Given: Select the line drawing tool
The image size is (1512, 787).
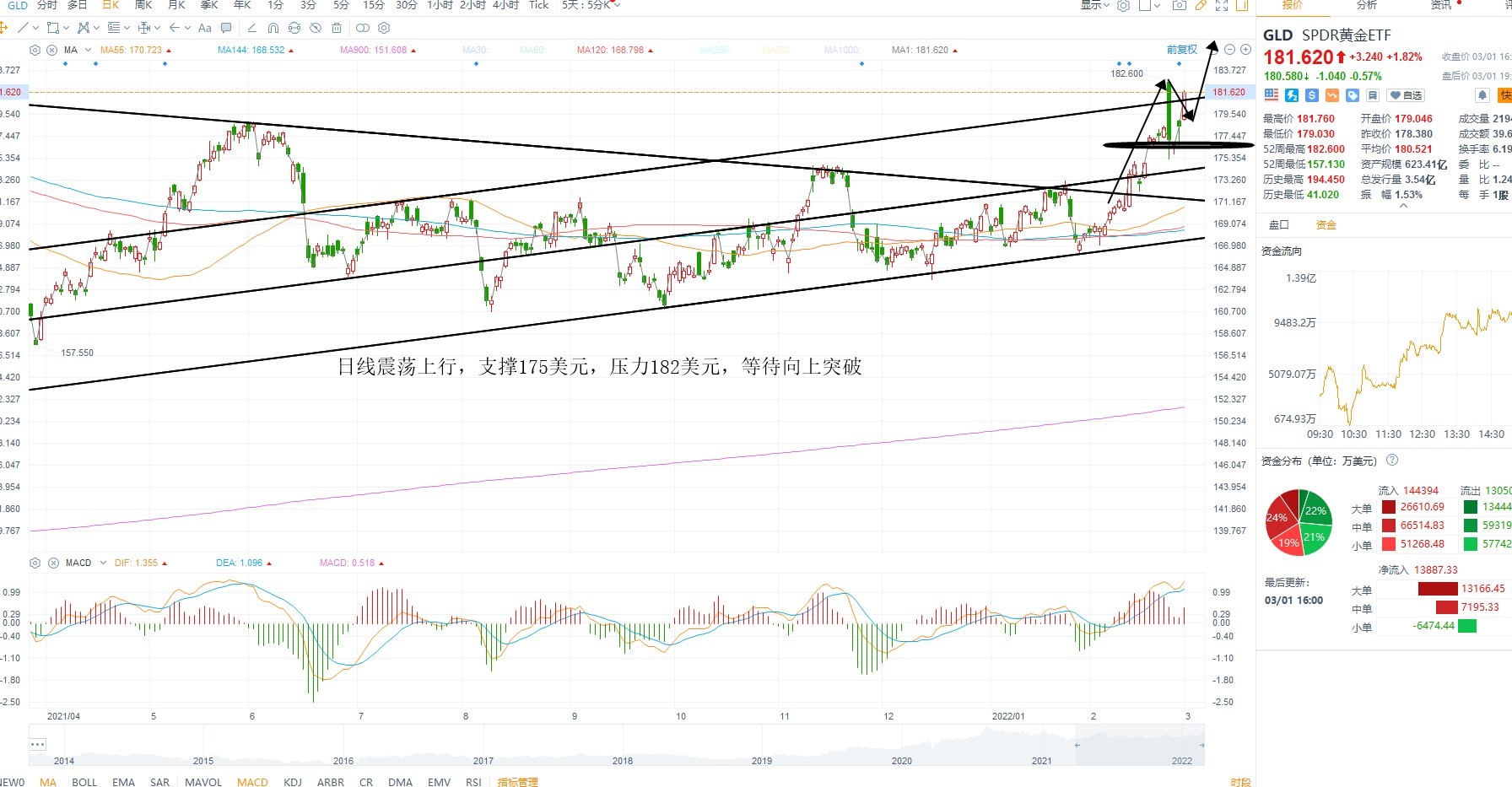Looking at the screenshot, I should (23, 28).
